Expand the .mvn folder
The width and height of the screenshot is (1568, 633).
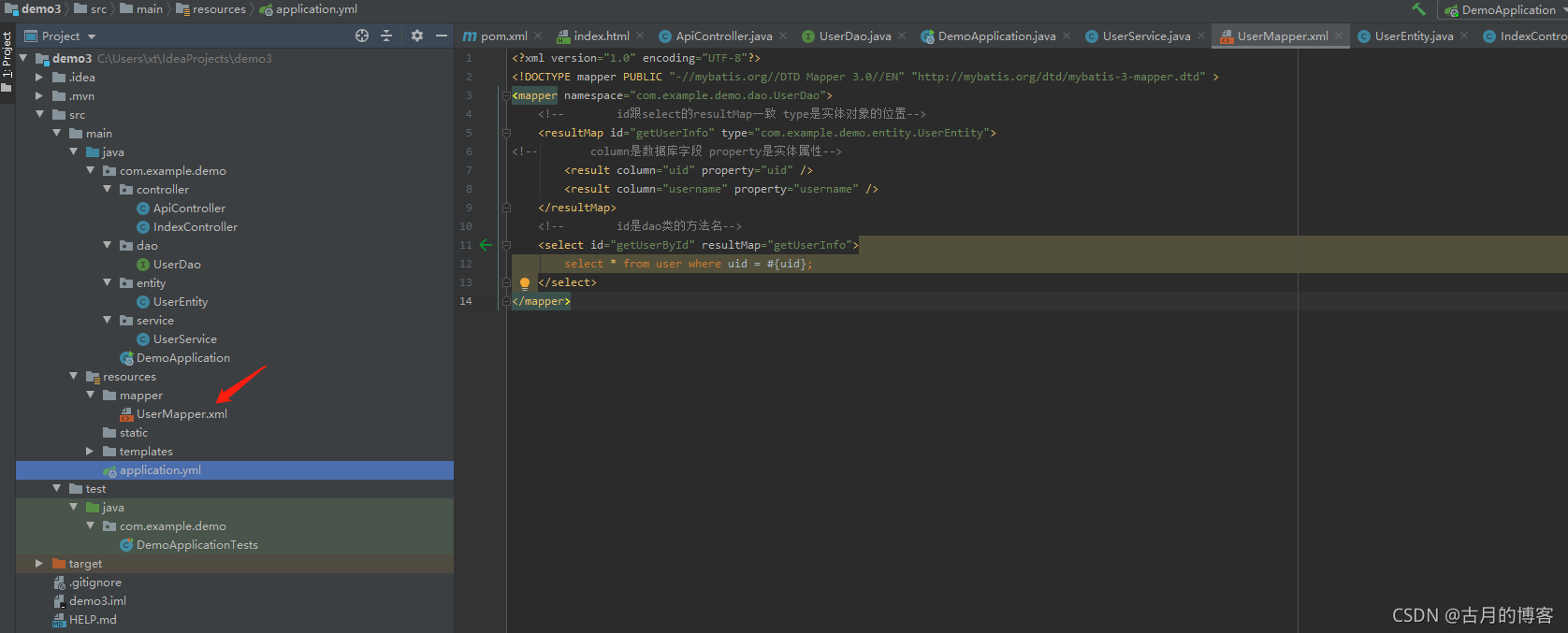(x=39, y=96)
